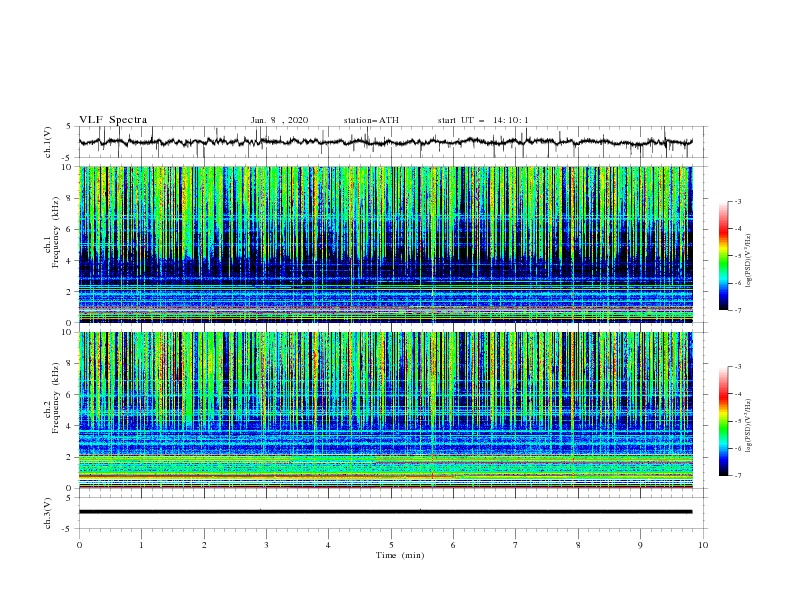
Task: Click time axis tick label "7"
Action: (516, 545)
